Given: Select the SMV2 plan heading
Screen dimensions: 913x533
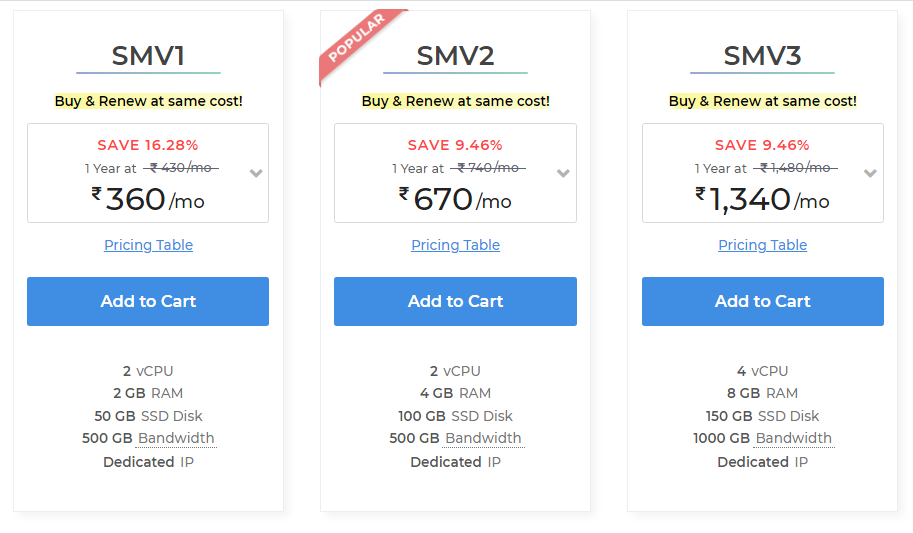Looking at the screenshot, I should click(455, 55).
